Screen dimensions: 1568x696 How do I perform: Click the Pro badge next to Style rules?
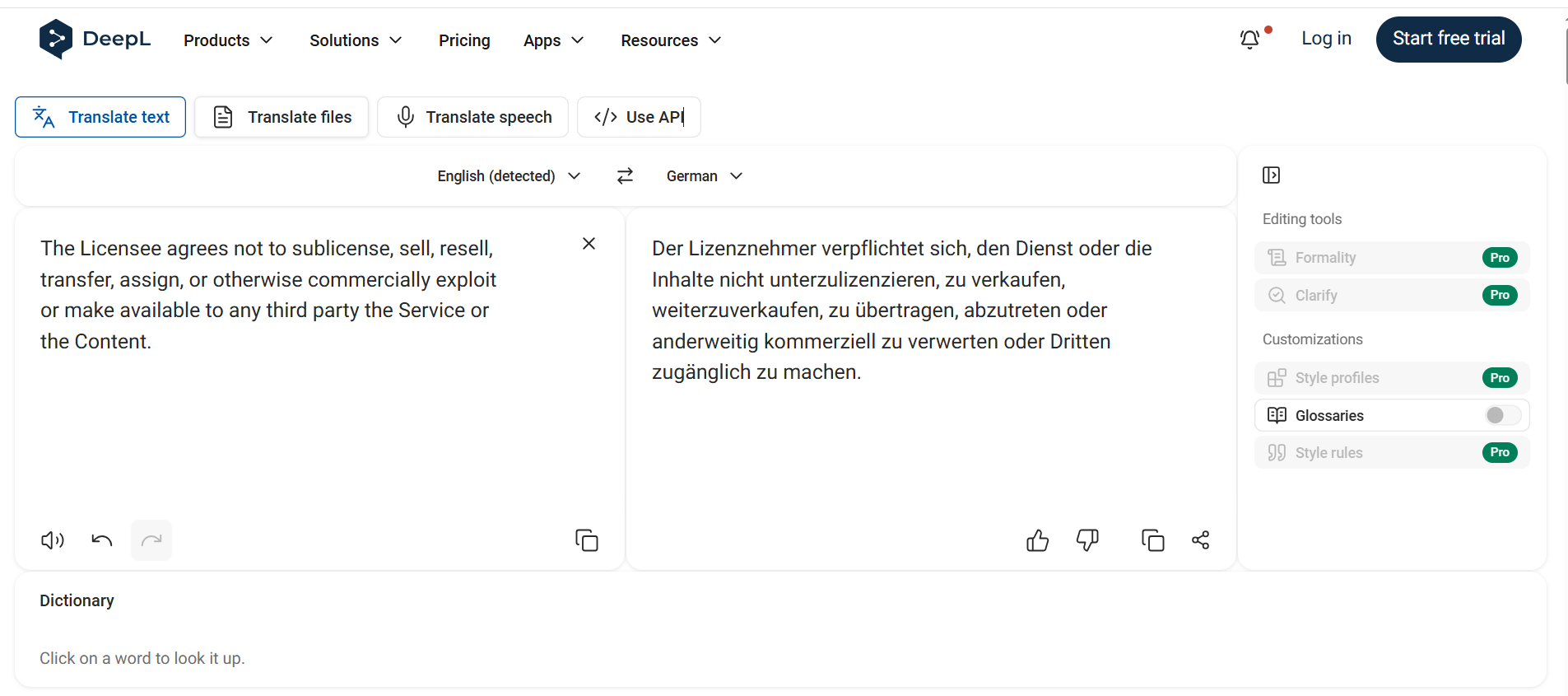click(x=1500, y=452)
